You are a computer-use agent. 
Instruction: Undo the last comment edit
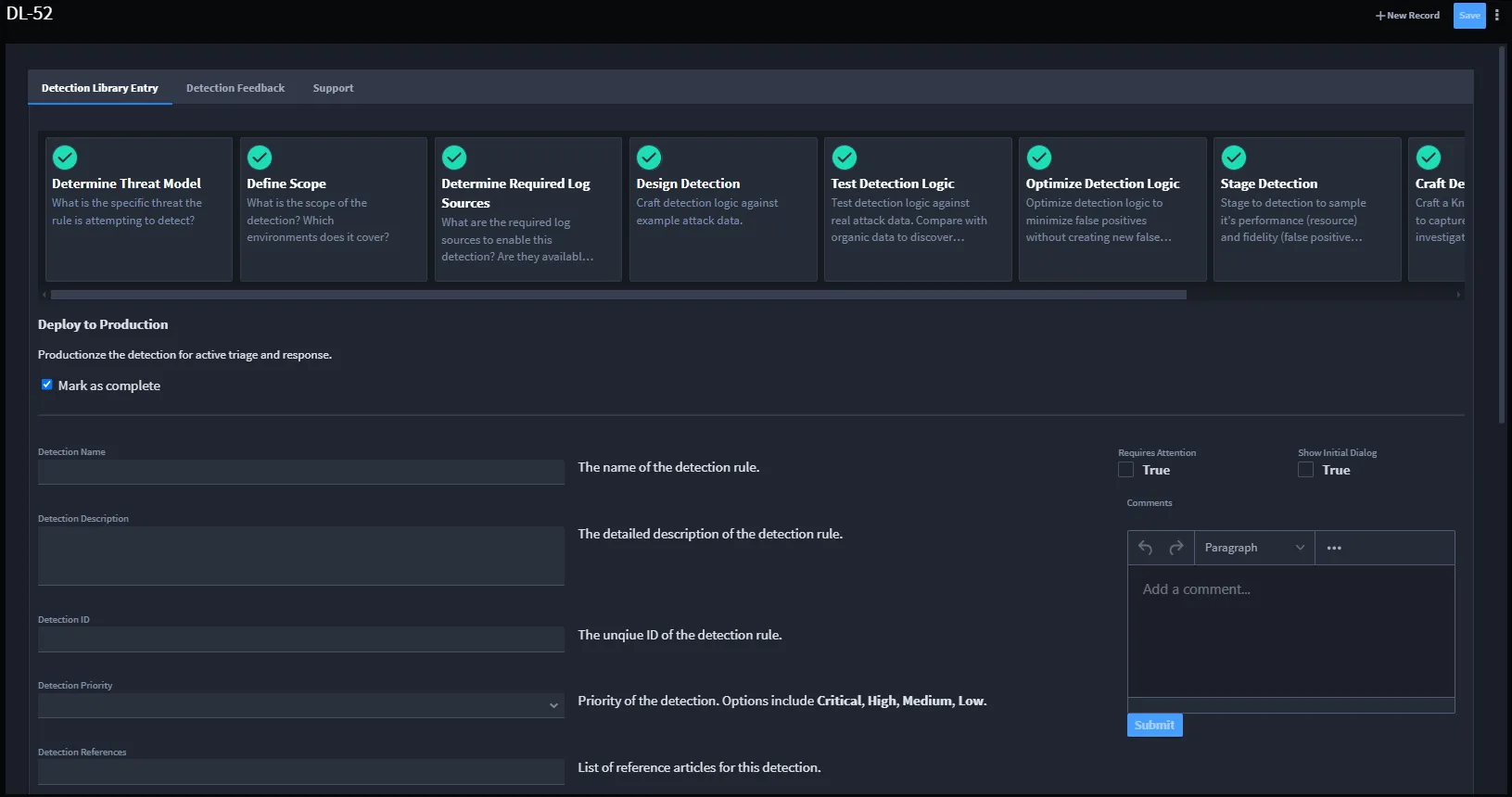(x=1146, y=548)
